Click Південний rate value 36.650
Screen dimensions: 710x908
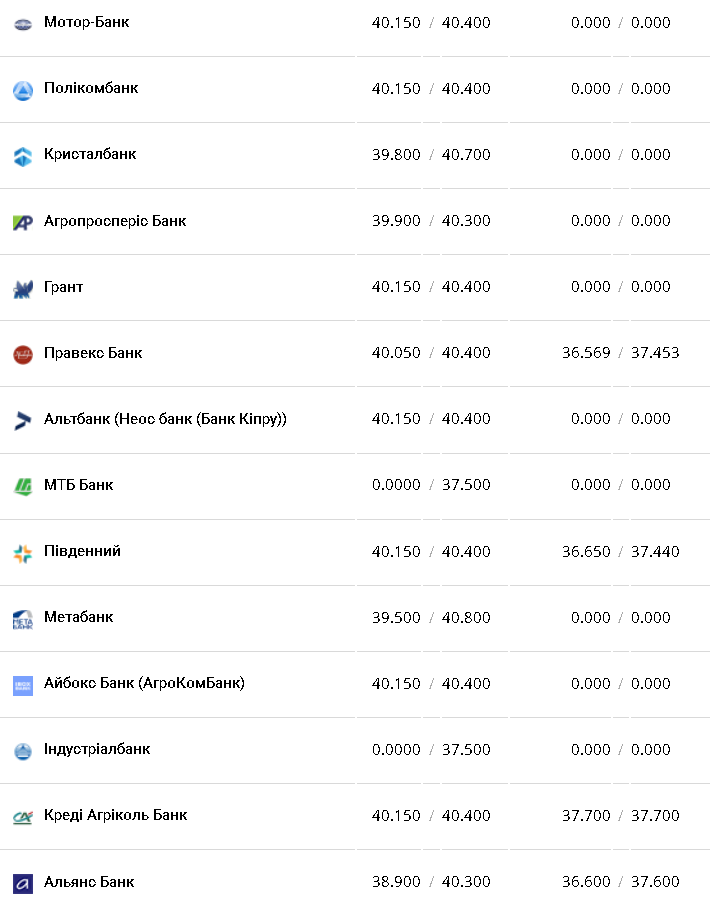coord(586,551)
